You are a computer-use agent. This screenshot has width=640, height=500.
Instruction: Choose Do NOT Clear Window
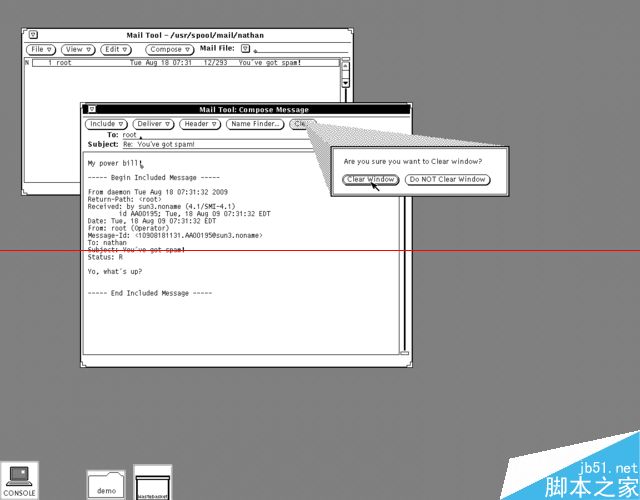(x=447, y=180)
